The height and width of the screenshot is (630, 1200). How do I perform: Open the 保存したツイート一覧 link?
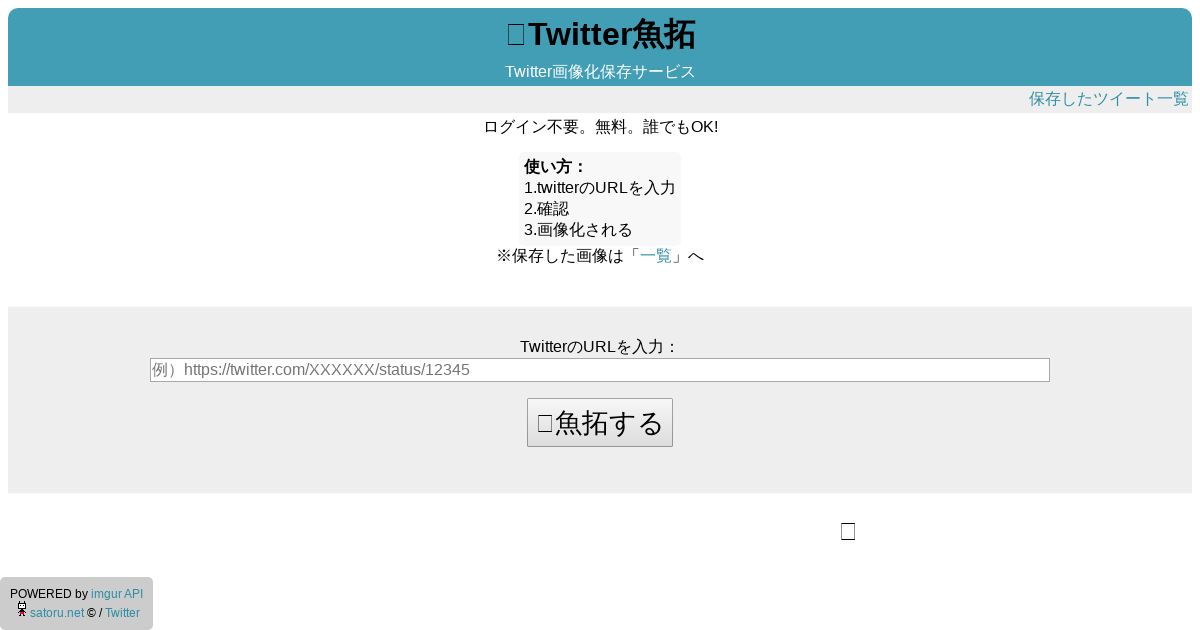click(x=1108, y=99)
